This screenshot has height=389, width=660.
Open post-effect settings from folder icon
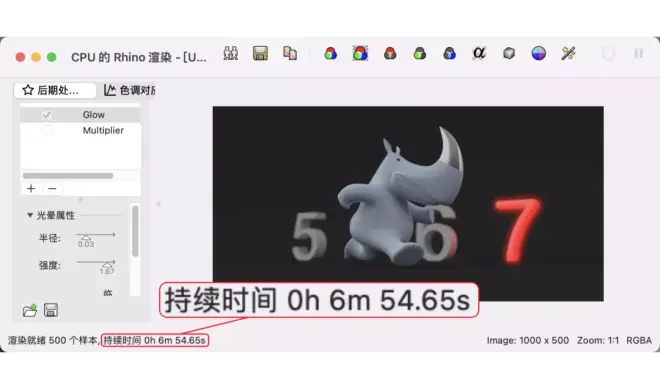coord(30,310)
